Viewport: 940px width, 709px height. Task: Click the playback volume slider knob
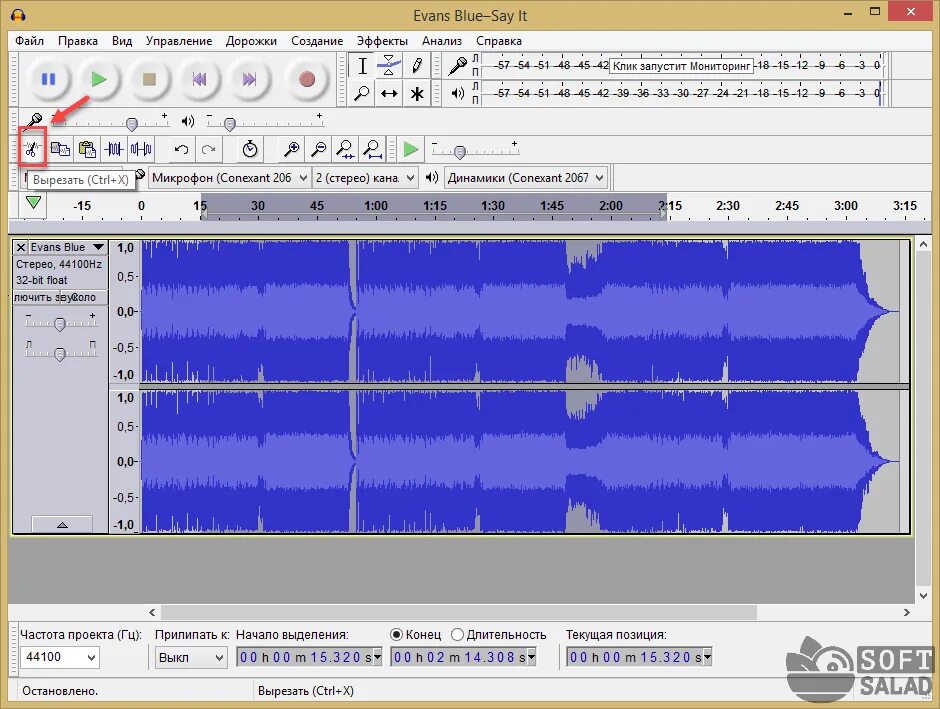tap(230, 124)
